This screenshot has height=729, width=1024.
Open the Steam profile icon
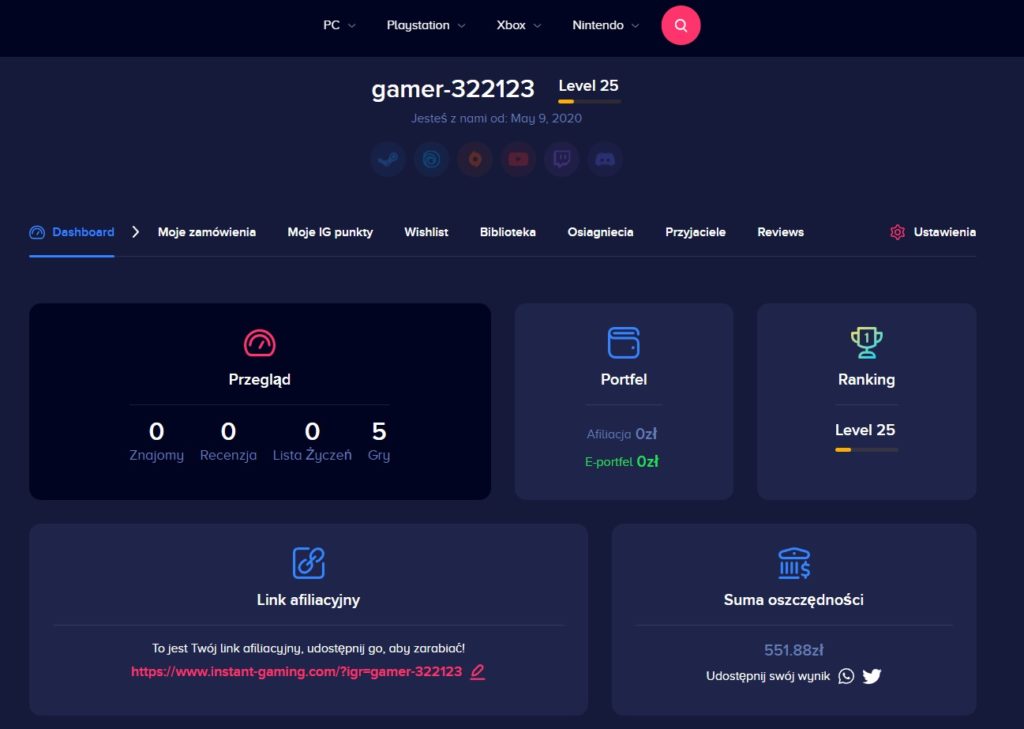click(x=388, y=159)
